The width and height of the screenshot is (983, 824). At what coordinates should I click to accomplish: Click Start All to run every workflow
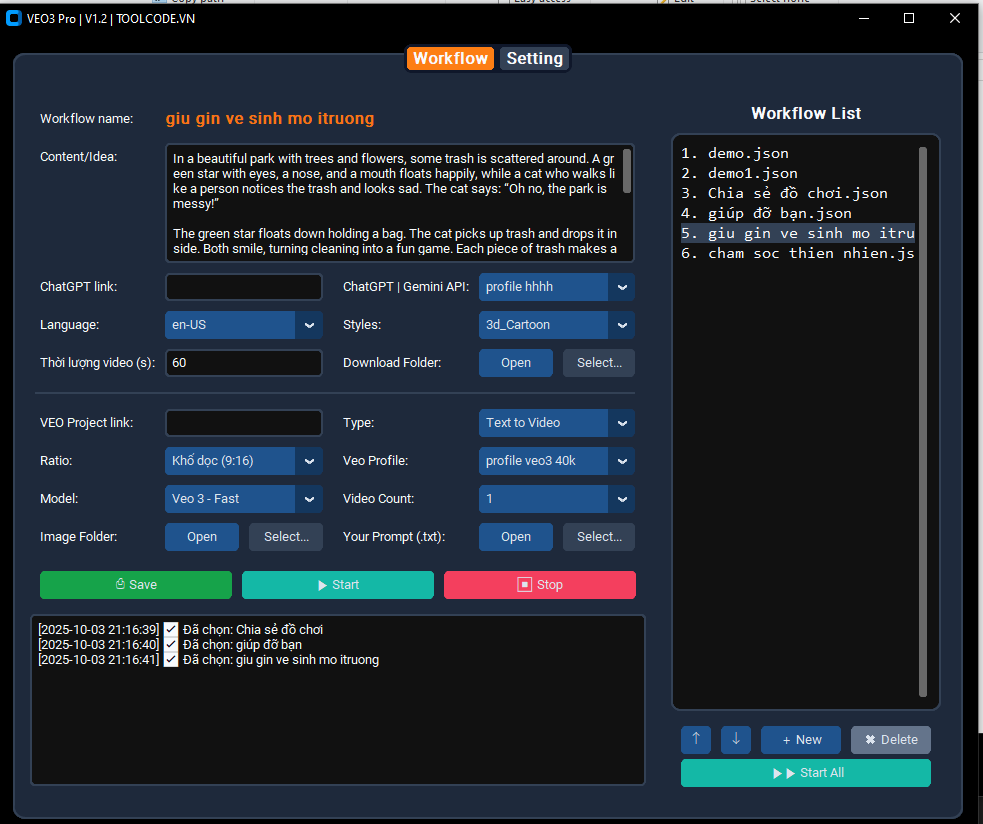point(806,773)
